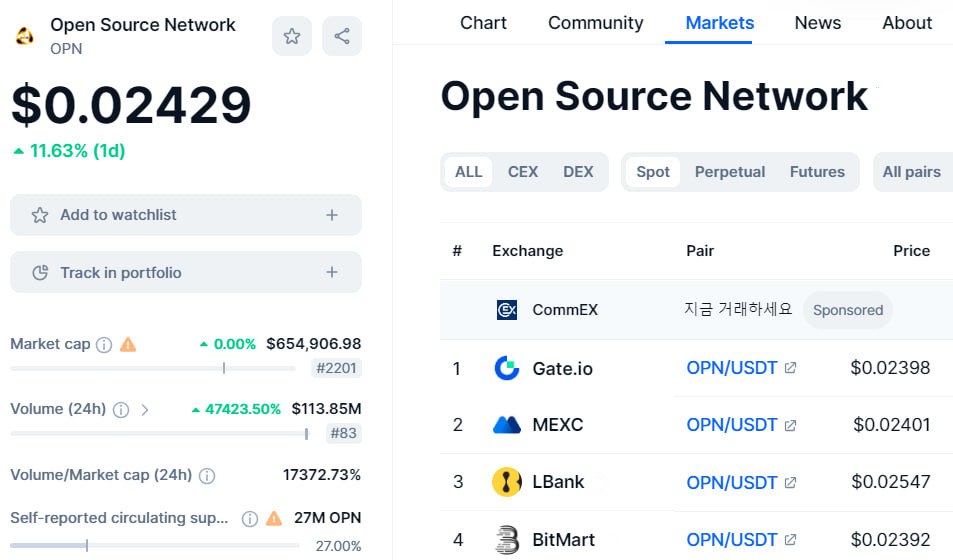Image resolution: width=953 pixels, height=560 pixels.
Task: Click the #83 volume rank badge
Action: (343, 434)
